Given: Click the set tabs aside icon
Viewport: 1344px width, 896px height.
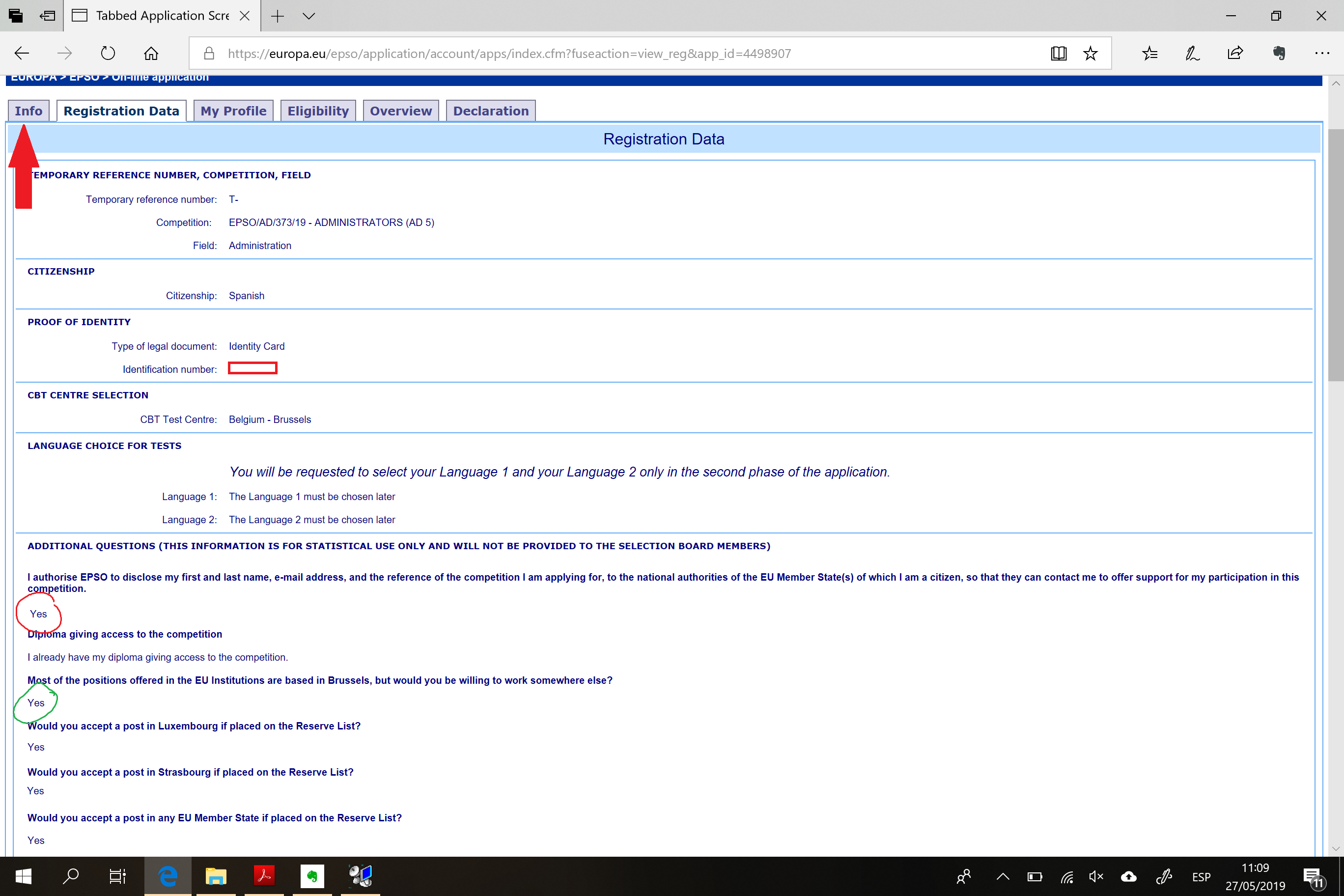Looking at the screenshot, I should coord(47,15).
